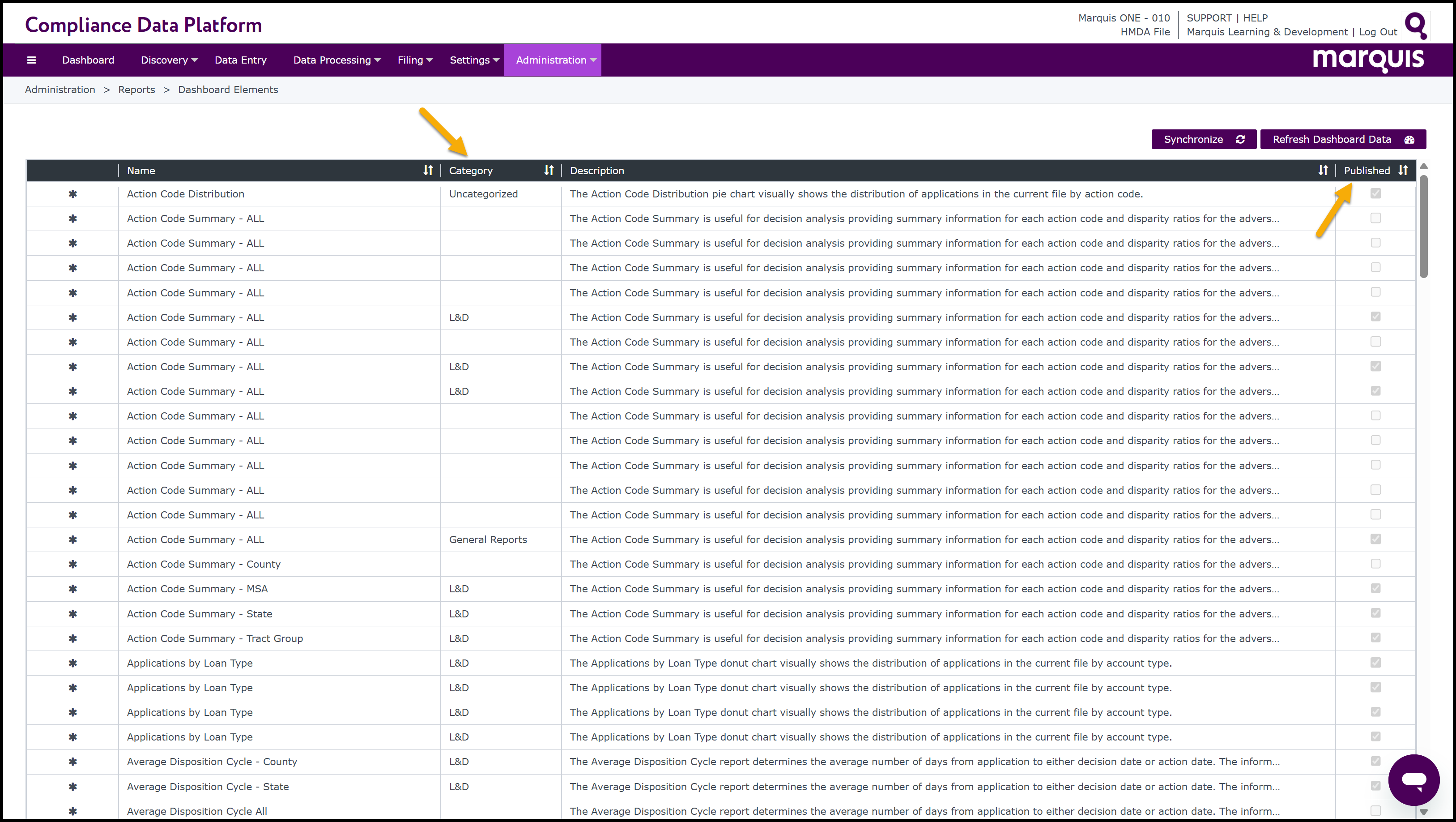Sort by Published column arrows icon
The width and height of the screenshot is (1456, 822).
tap(1403, 170)
